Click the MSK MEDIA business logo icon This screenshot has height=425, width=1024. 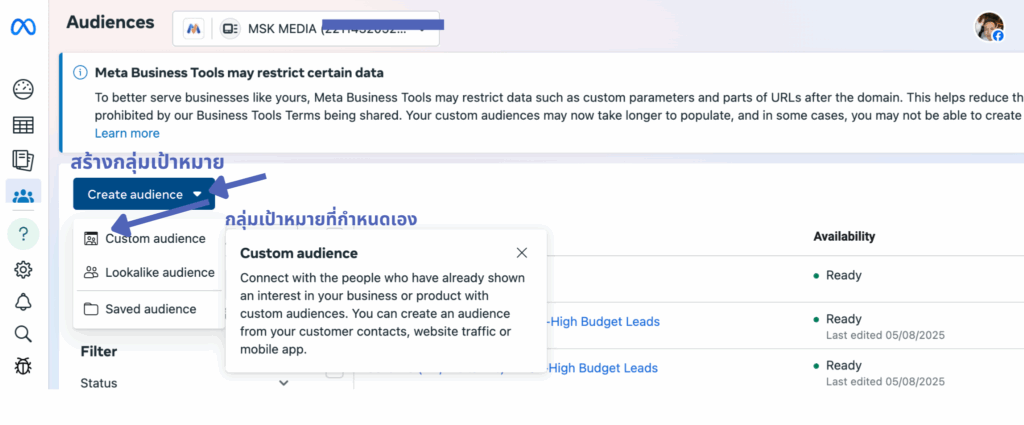(194, 29)
